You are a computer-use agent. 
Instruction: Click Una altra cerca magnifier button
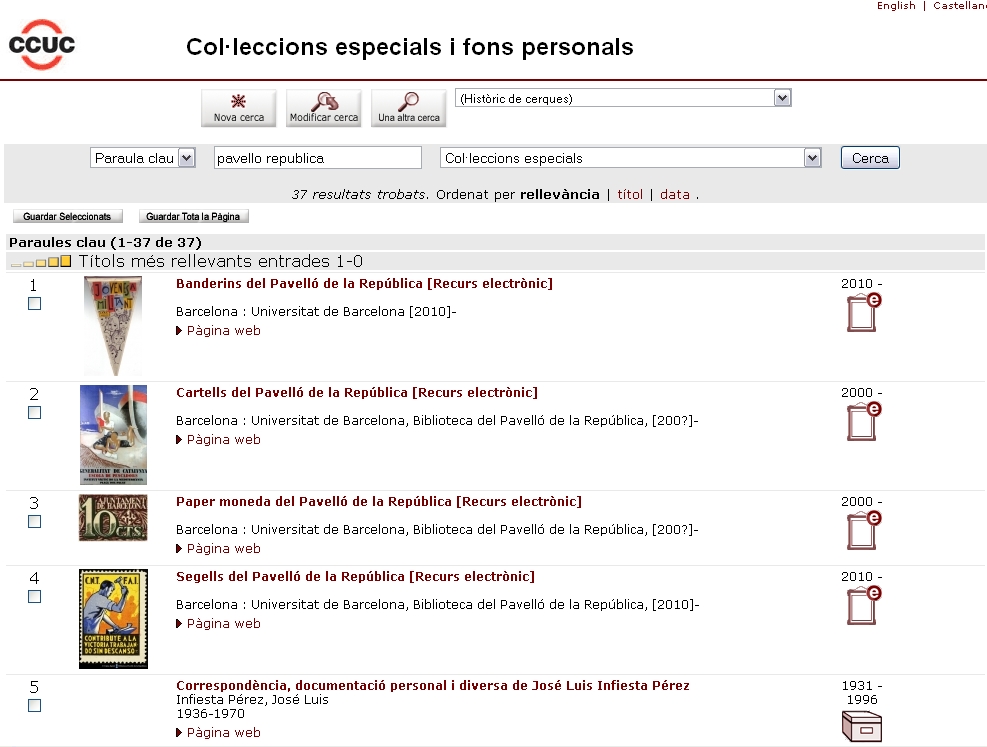[x=408, y=108]
